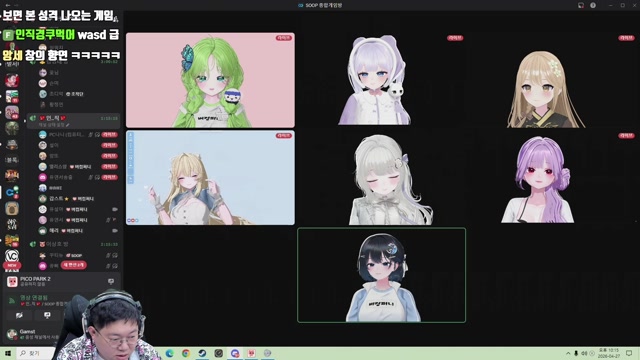Open the server icon with 43 badge
This screenshot has width=640, height=360.
[12, 112]
